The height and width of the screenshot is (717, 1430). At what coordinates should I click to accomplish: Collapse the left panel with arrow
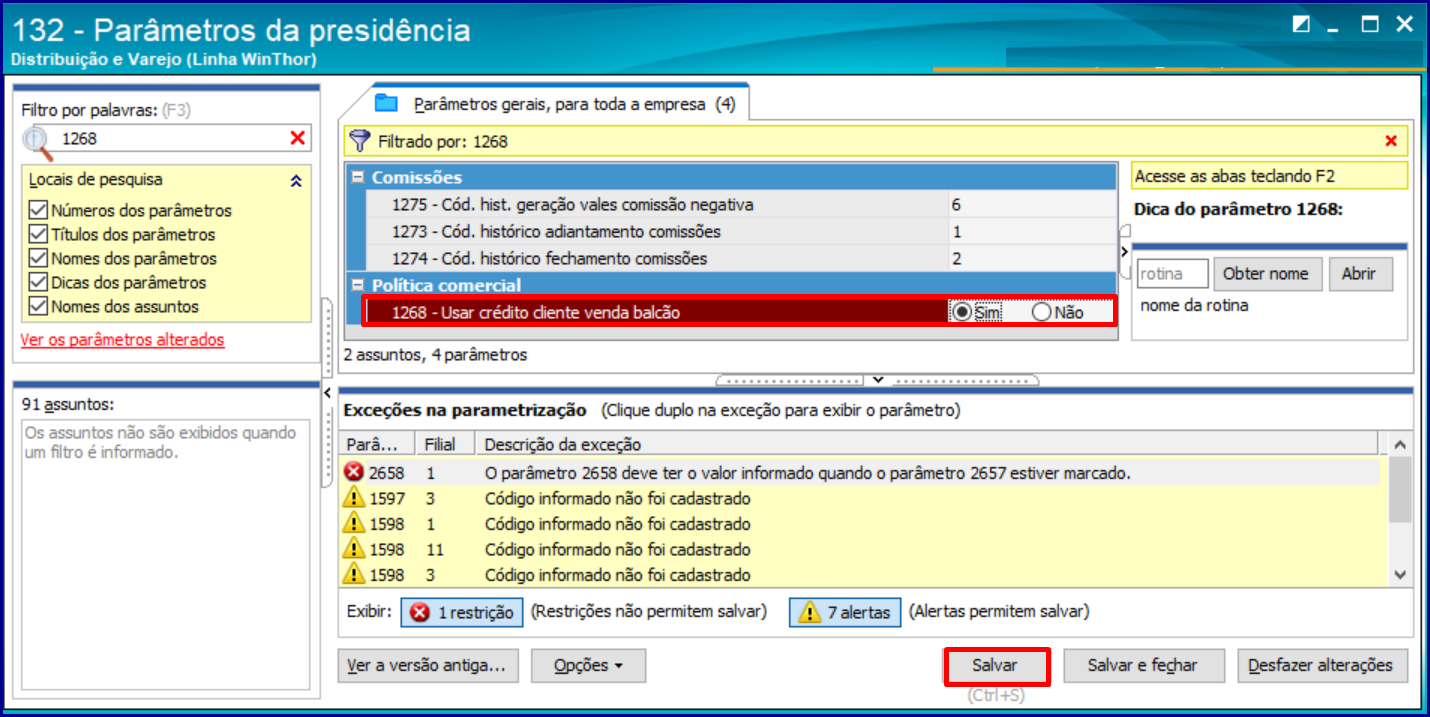point(326,393)
